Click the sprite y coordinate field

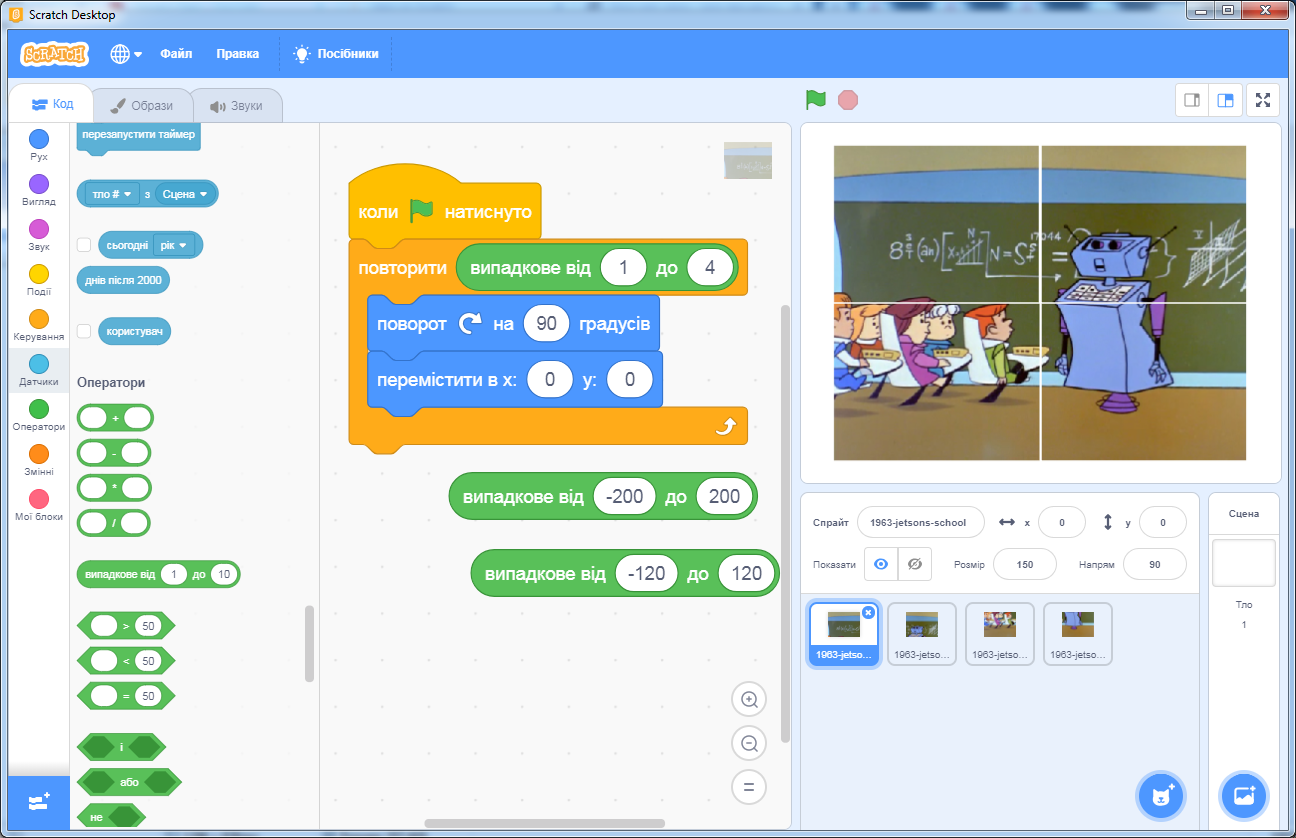tap(1161, 522)
